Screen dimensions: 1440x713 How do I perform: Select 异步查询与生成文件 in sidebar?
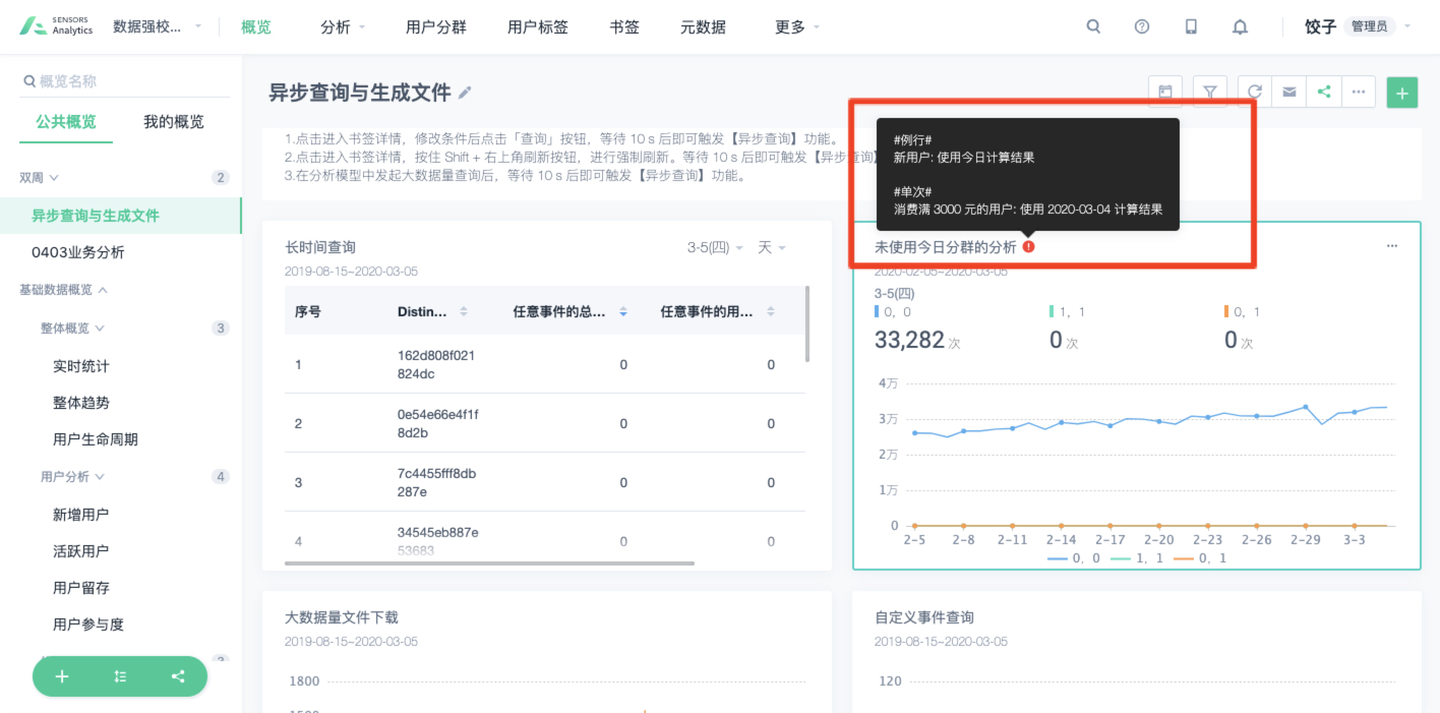pyautogui.click(x=121, y=215)
